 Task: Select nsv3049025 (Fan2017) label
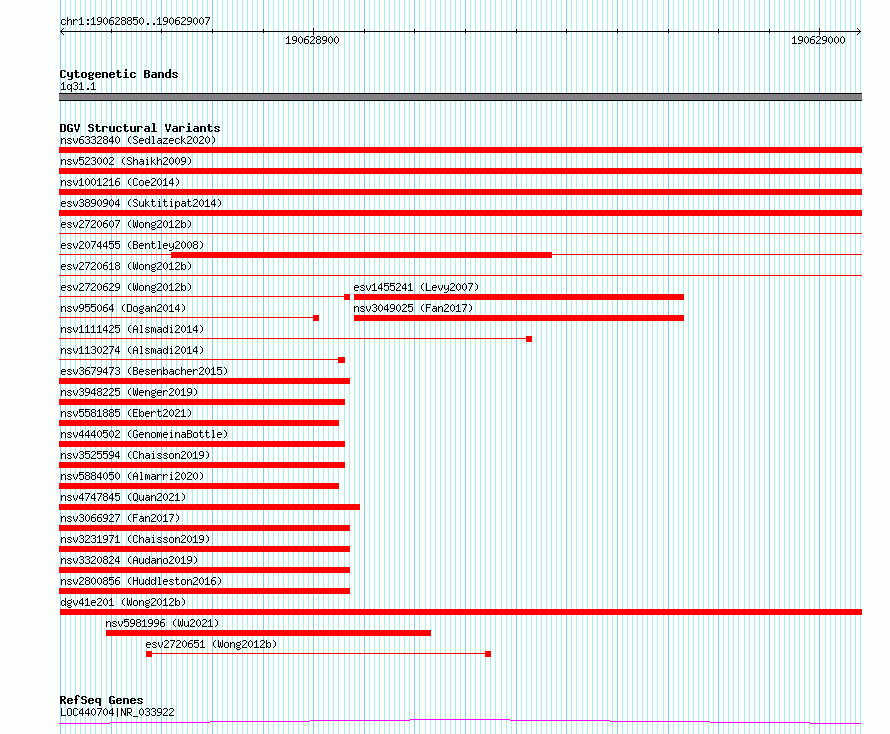tap(413, 308)
